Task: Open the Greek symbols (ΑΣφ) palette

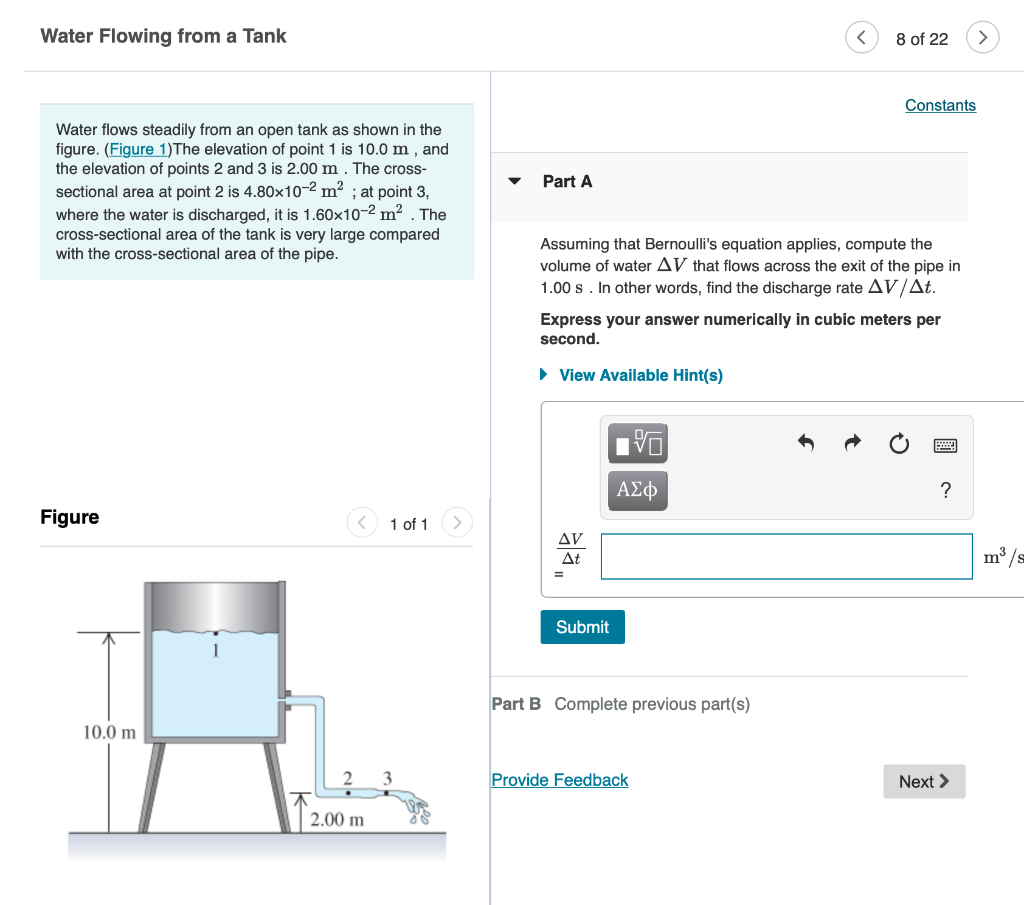Action: 637,491
